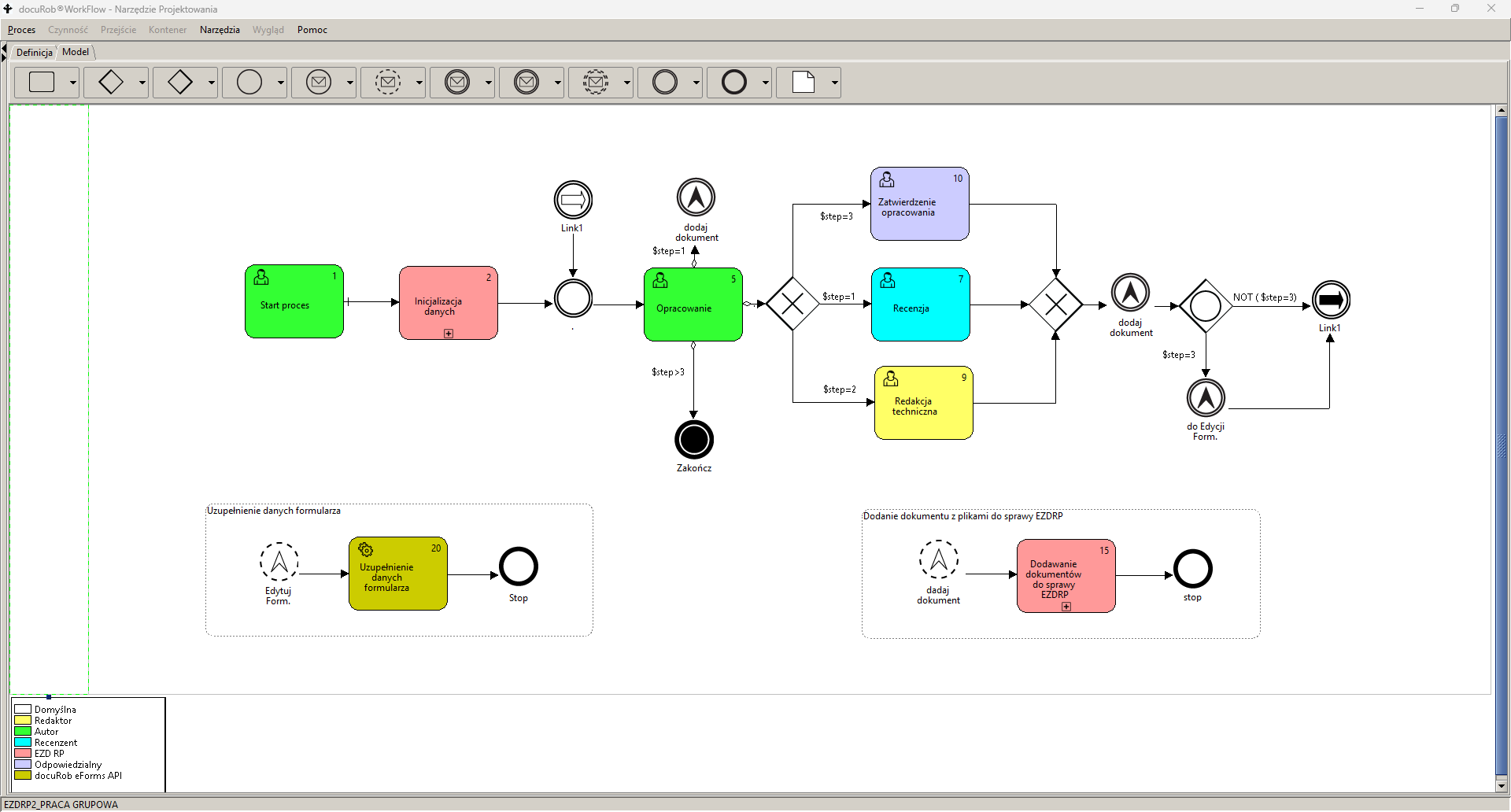Open dropdown next to first diamond tool
The image size is (1511, 812).
[142, 82]
